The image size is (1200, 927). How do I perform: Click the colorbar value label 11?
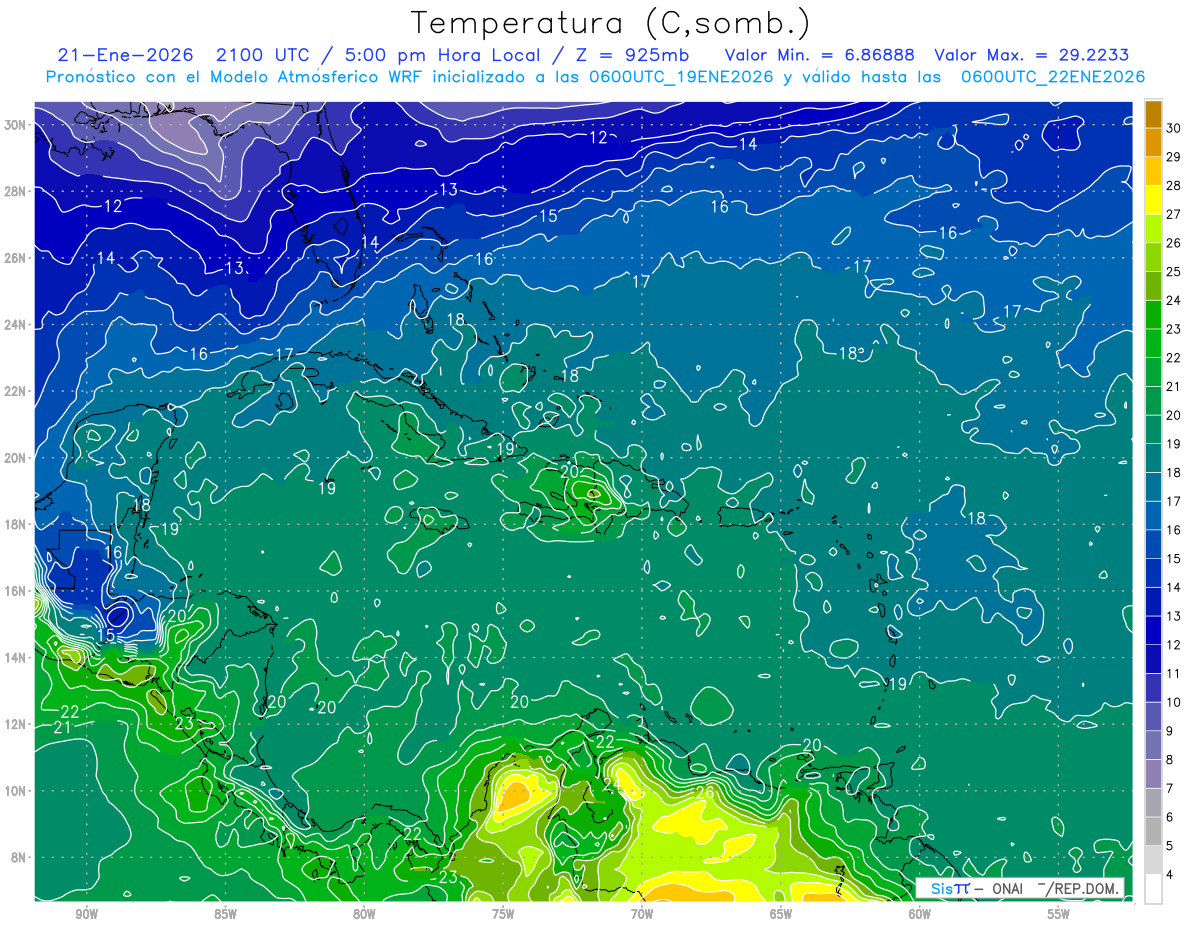point(1174,673)
